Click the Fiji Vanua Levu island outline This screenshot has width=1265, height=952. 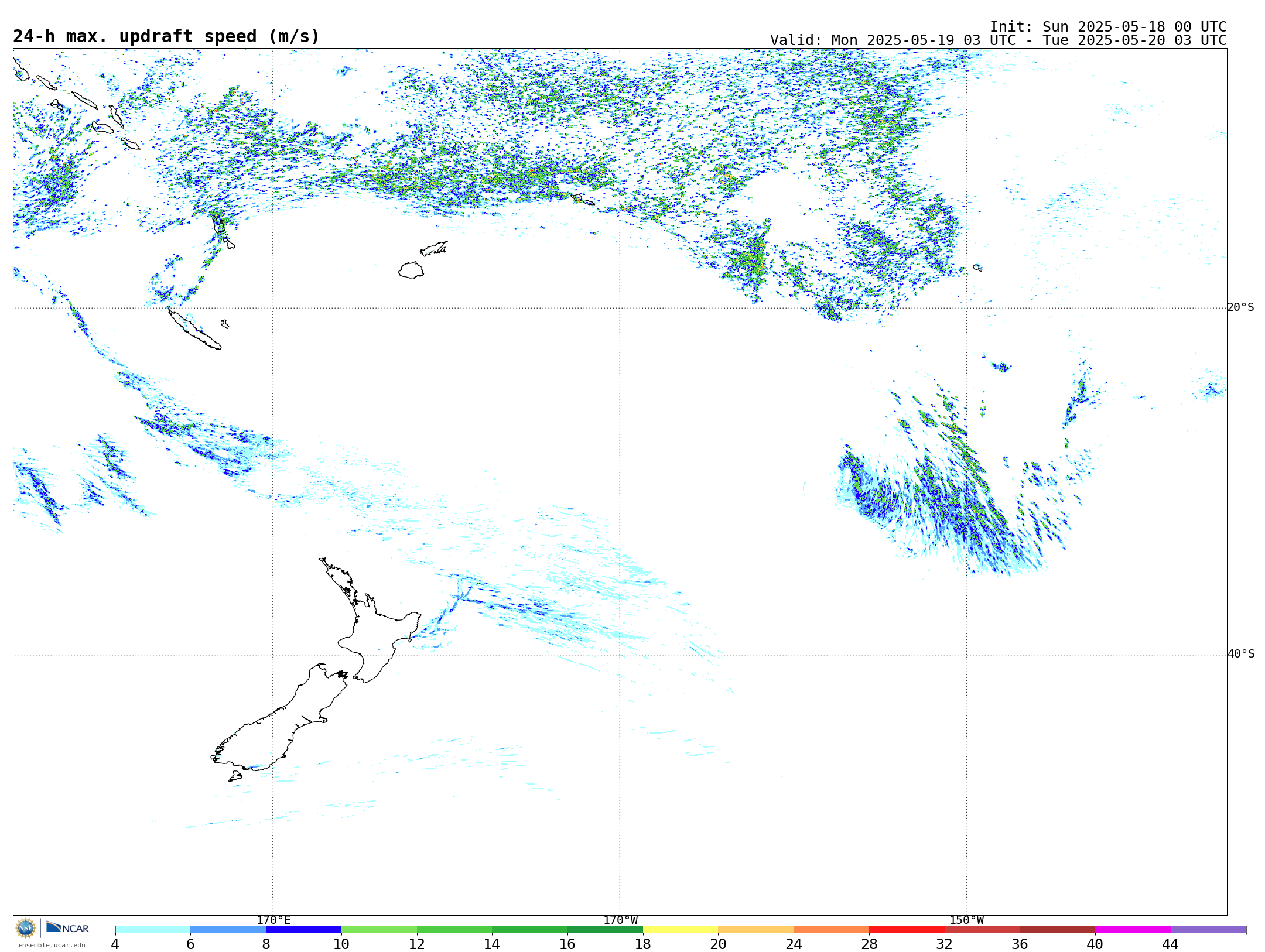(x=434, y=248)
